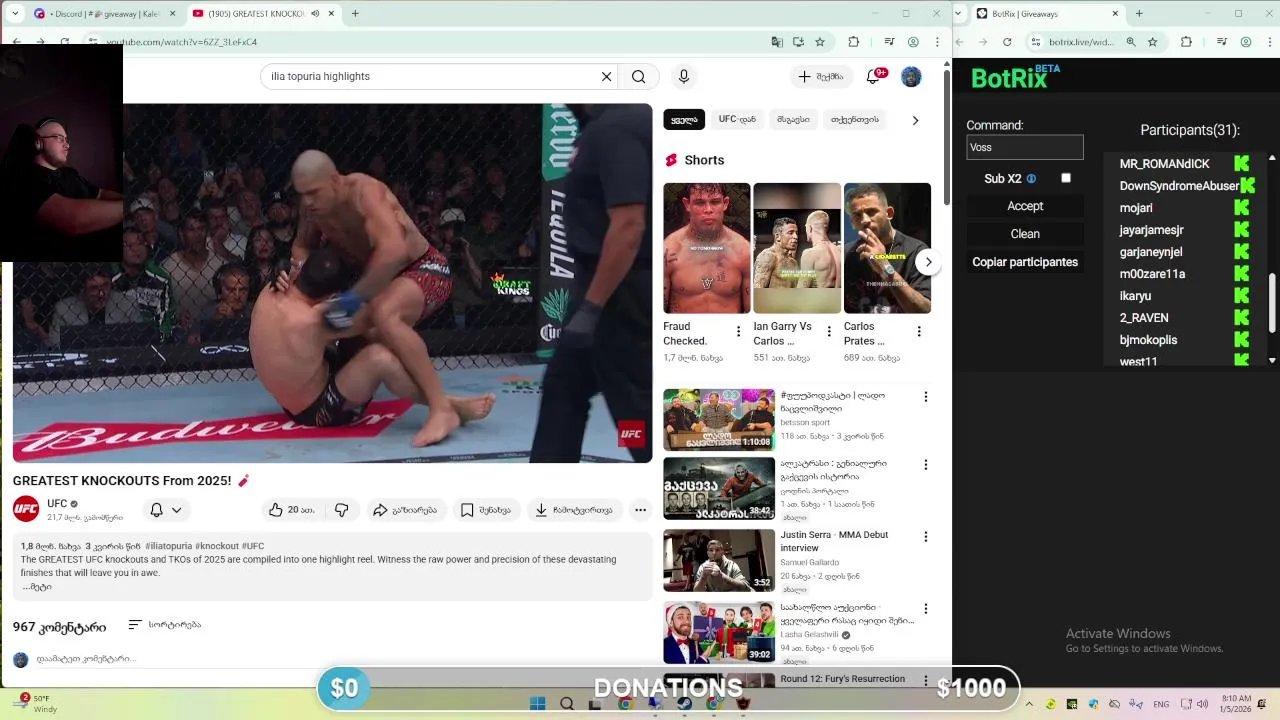Open Windows Start menu on taskbar
This screenshot has width=1280, height=720.
coord(537,704)
